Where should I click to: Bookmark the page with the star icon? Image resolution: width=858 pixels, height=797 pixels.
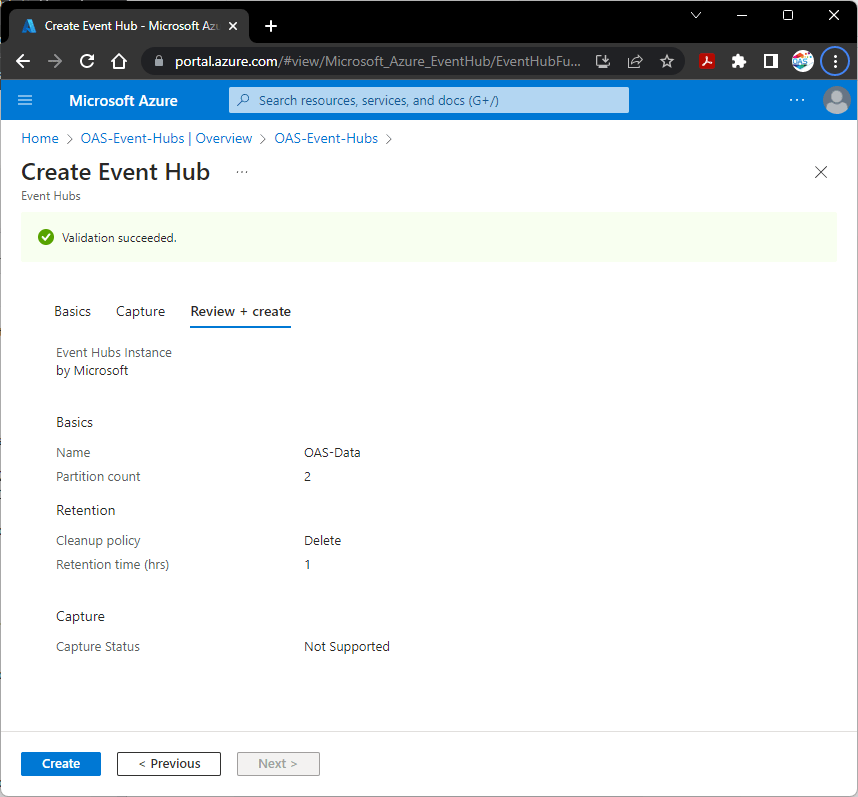(x=667, y=61)
